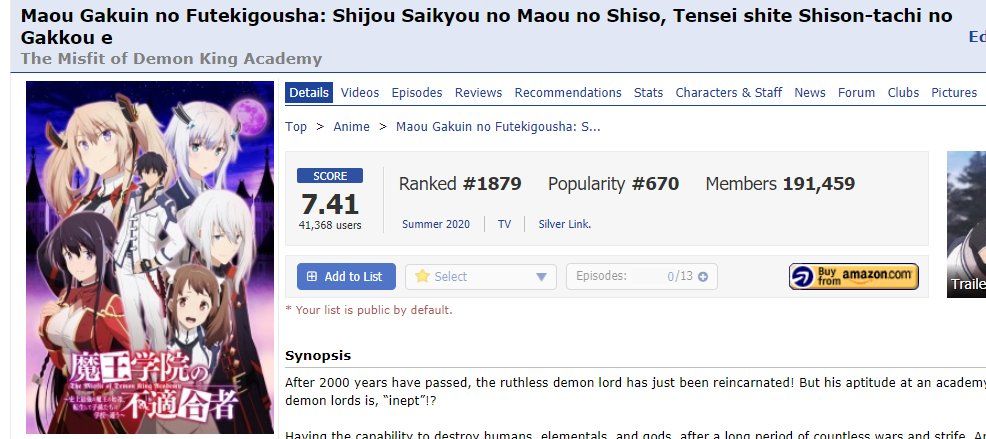Click the Add to List button
Image resolution: width=986 pixels, height=439 pixels.
click(x=346, y=277)
